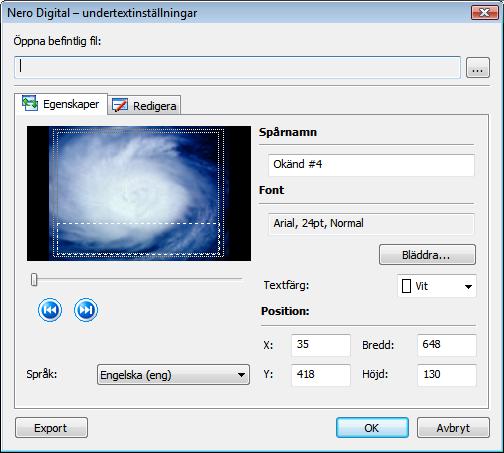The width and height of the screenshot is (504, 453).
Task: Skip forward with the next-frame button
Action: [x=86, y=310]
